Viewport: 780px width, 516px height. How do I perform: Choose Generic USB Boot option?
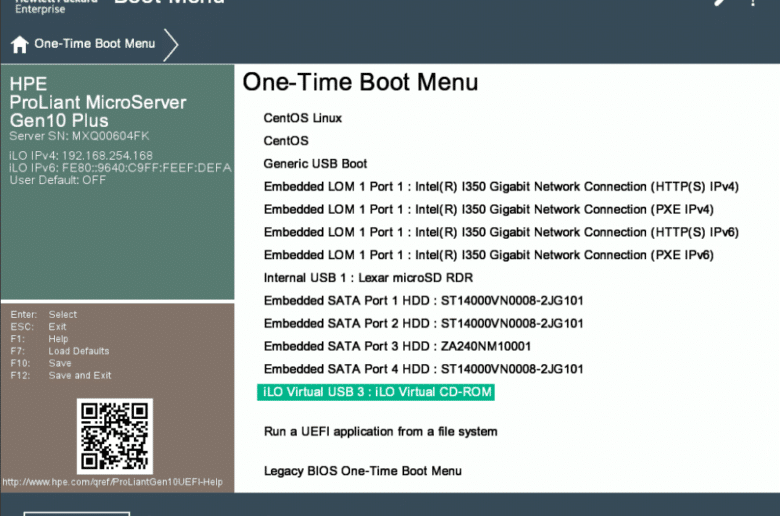tap(315, 164)
